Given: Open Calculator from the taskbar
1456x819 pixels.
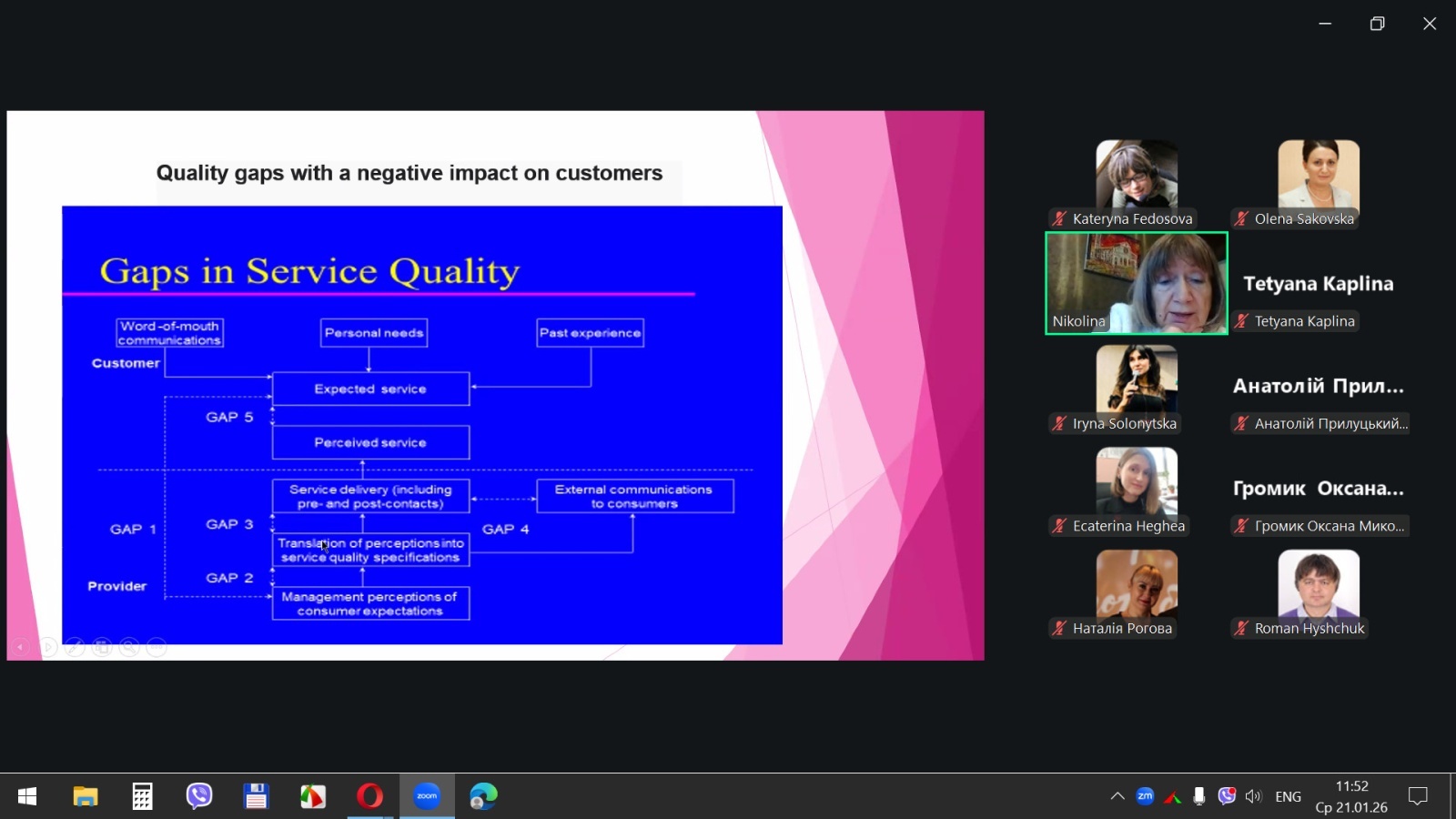Looking at the screenshot, I should coord(142,796).
